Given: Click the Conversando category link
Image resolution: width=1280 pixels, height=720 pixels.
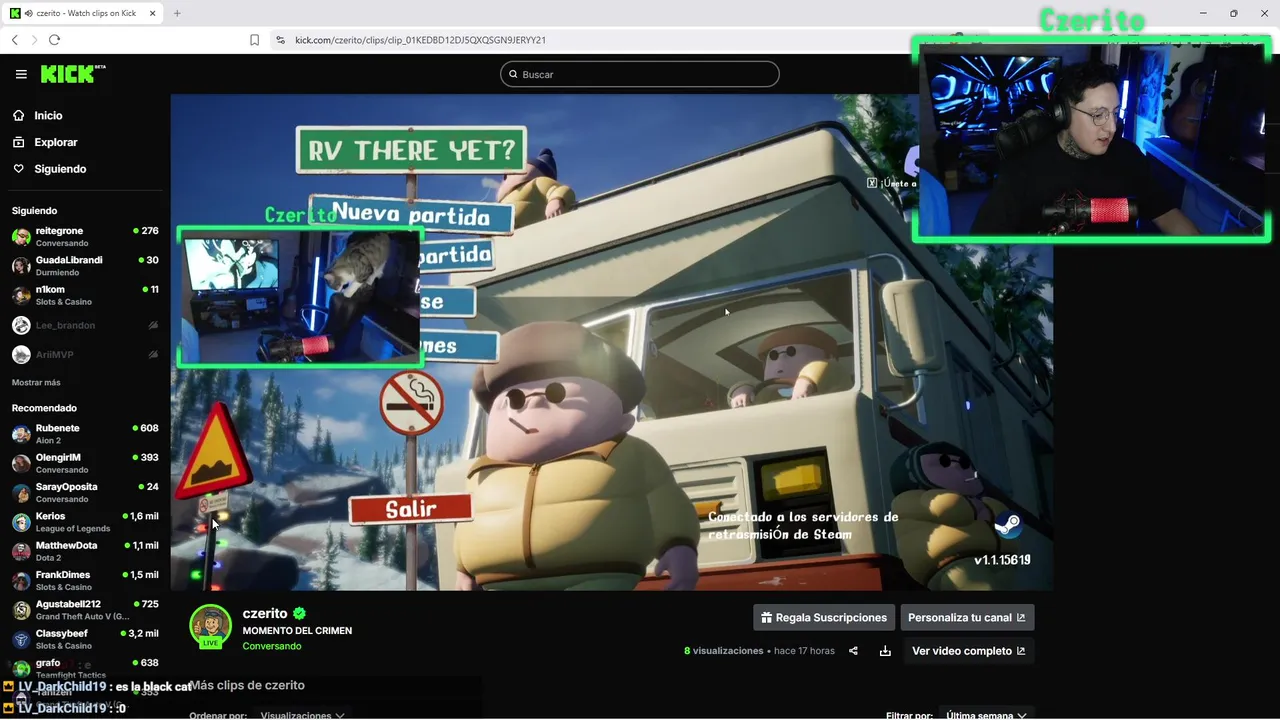Looking at the screenshot, I should [272, 646].
